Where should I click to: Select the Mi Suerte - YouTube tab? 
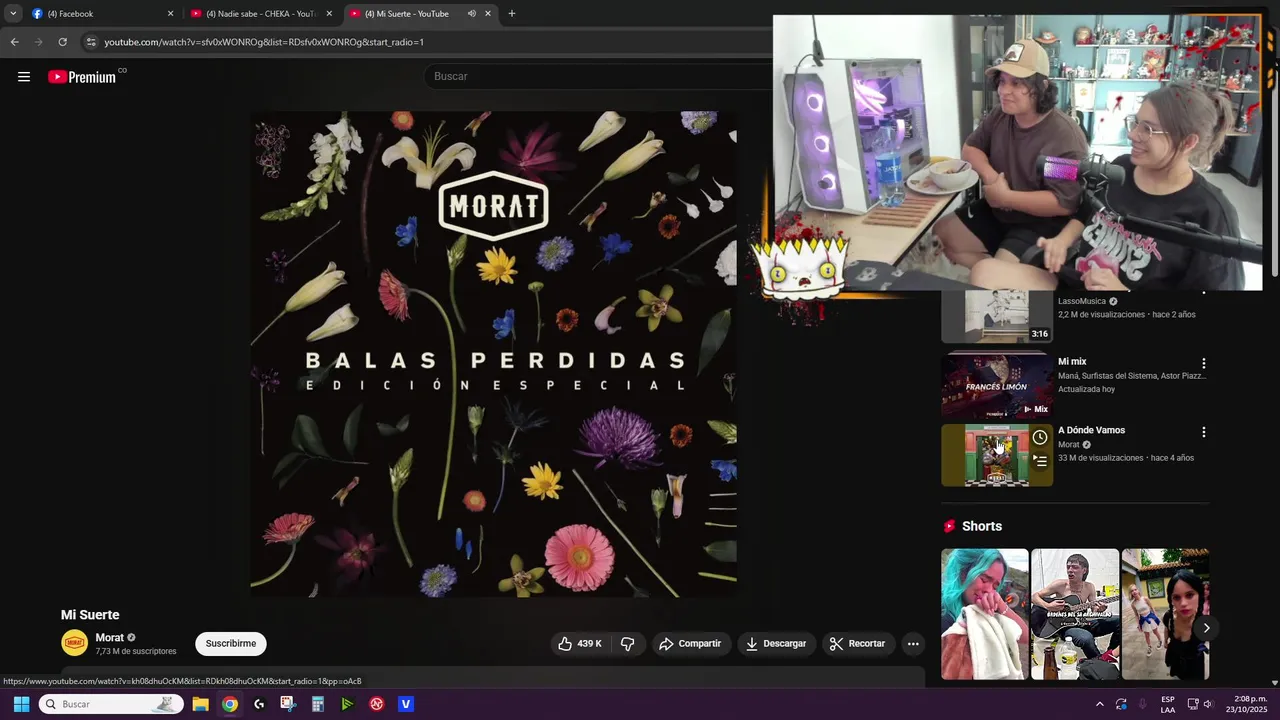pos(420,14)
